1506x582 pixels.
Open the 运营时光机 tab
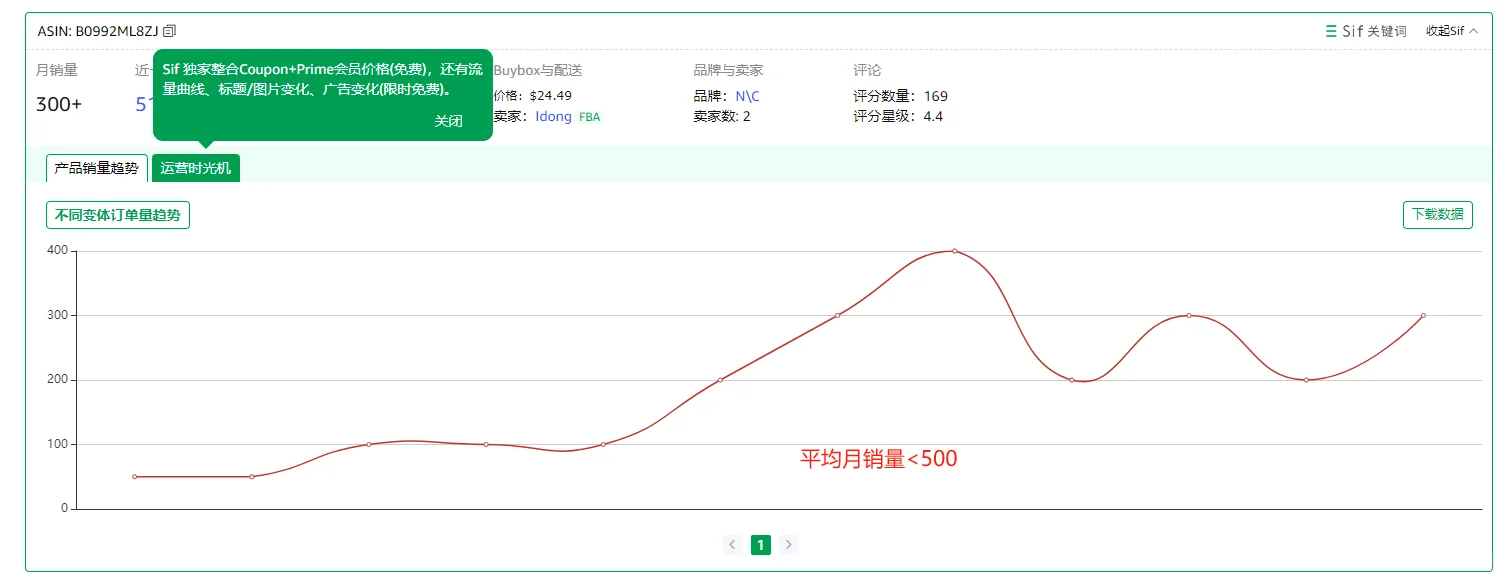(x=196, y=167)
